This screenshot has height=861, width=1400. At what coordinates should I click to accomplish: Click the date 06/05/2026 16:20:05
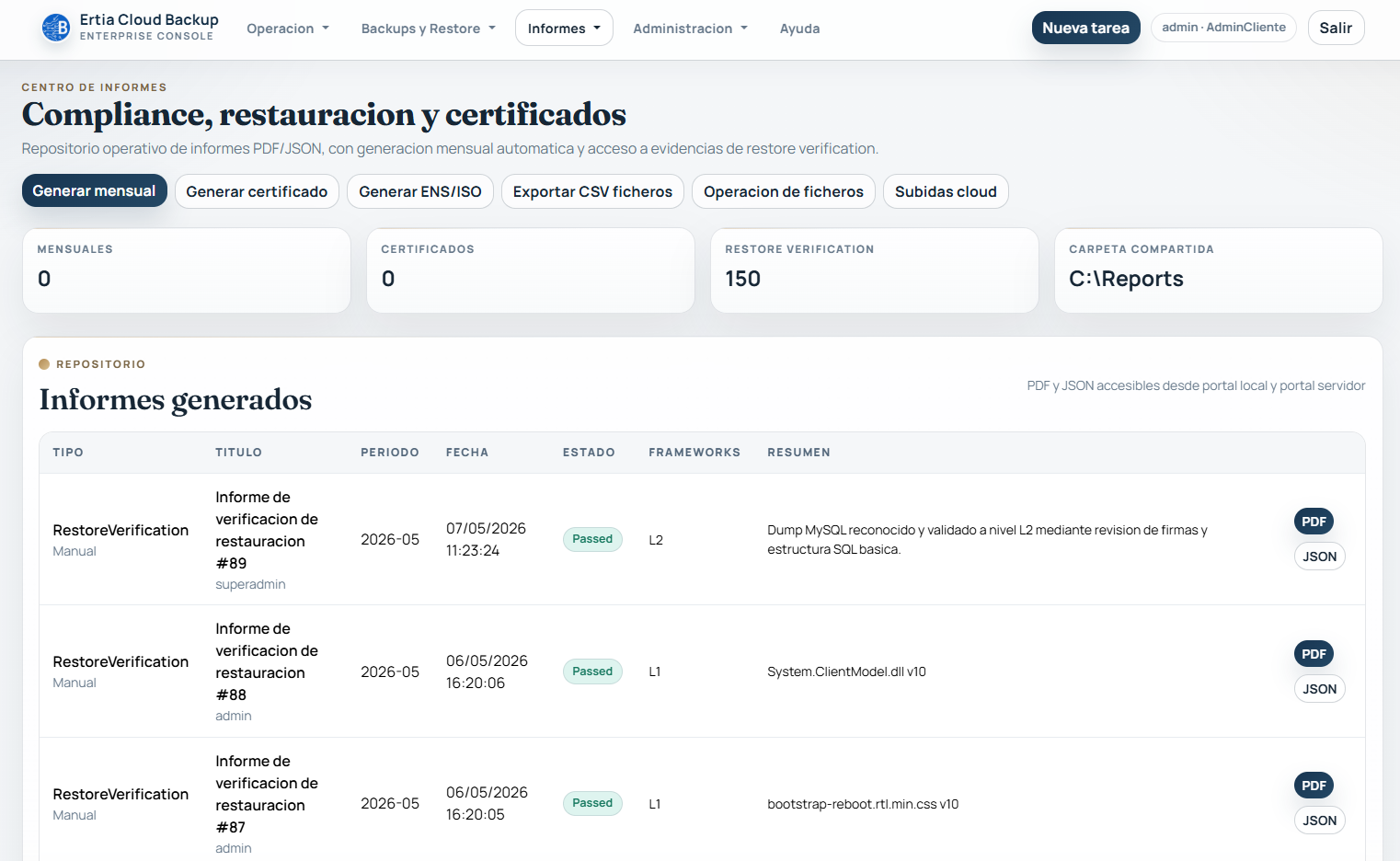[x=487, y=803]
